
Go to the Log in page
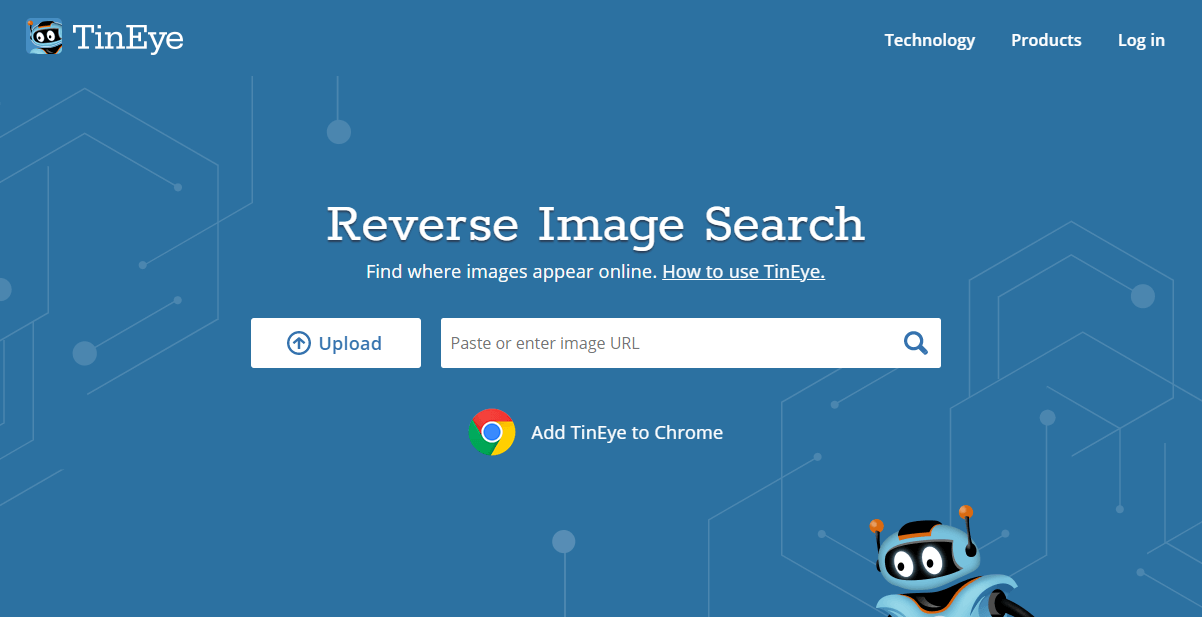pyautogui.click(x=1141, y=40)
